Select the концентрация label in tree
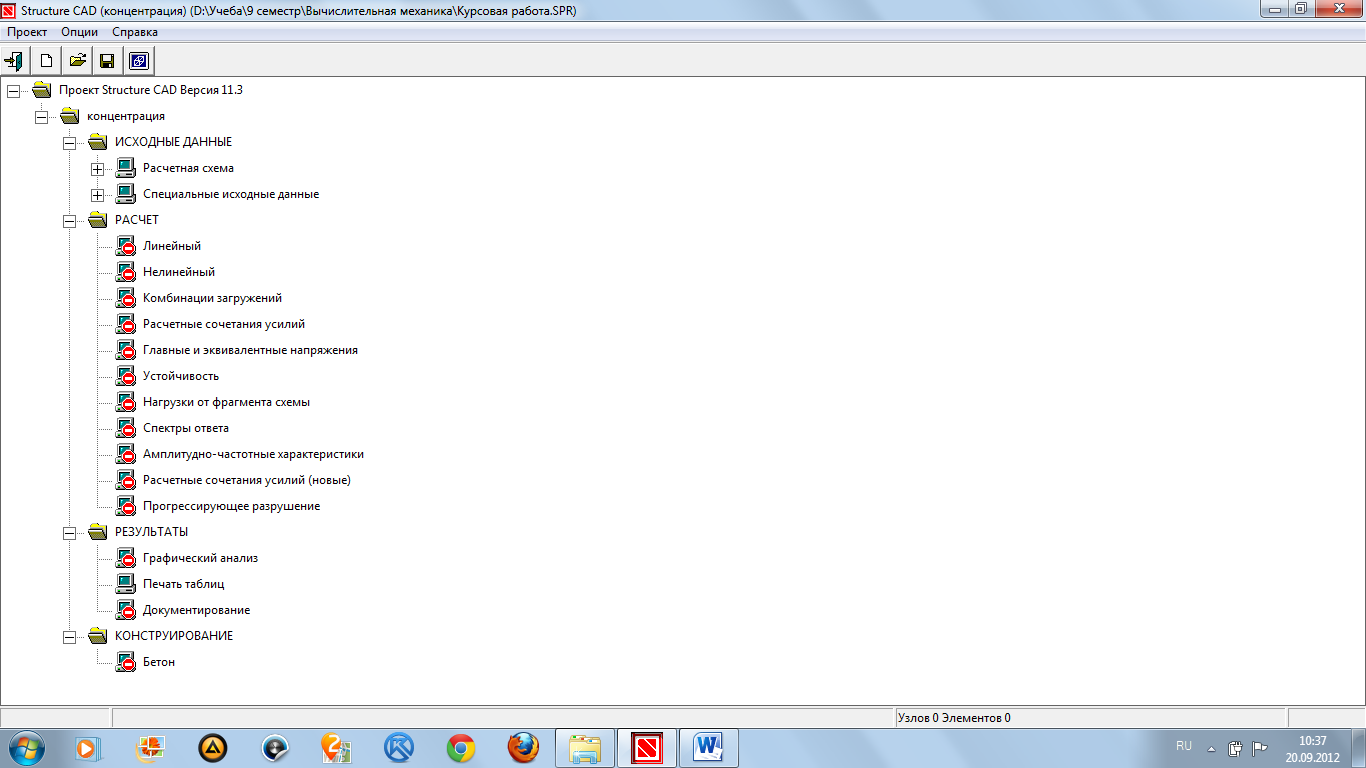 point(126,116)
